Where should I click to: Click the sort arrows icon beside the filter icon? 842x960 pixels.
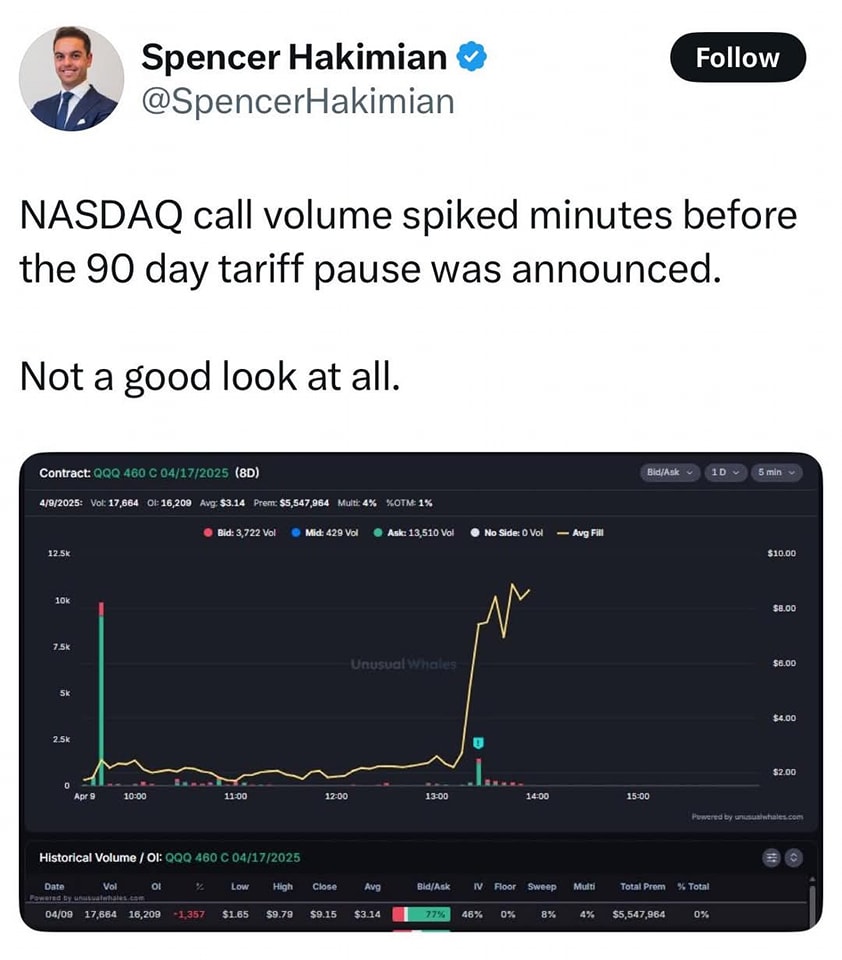796,858
